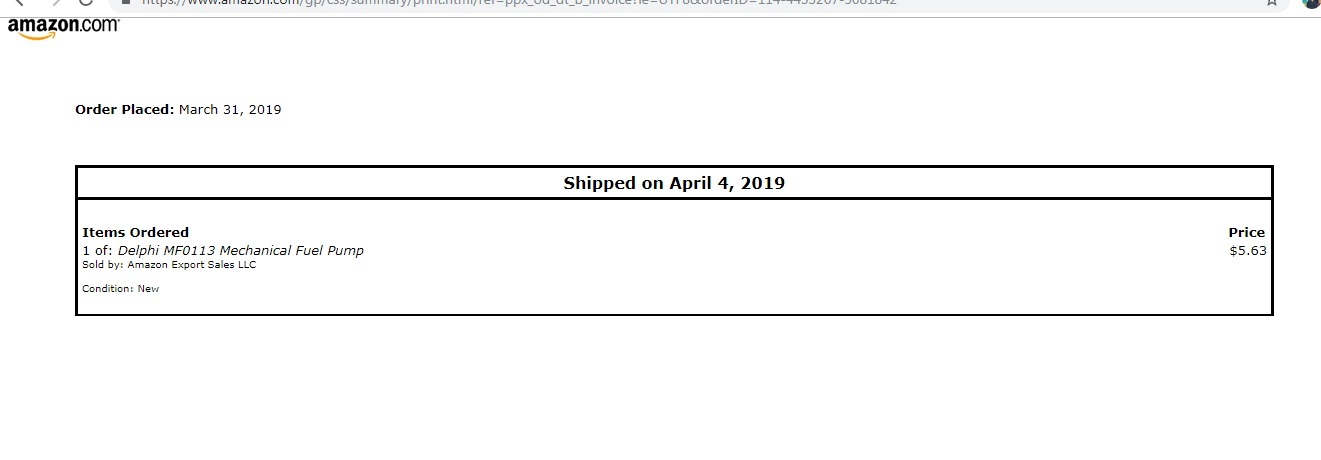Click the "1 of:" quantity text
This screenshot has height=460, width=1321.
tap(98, 250)
